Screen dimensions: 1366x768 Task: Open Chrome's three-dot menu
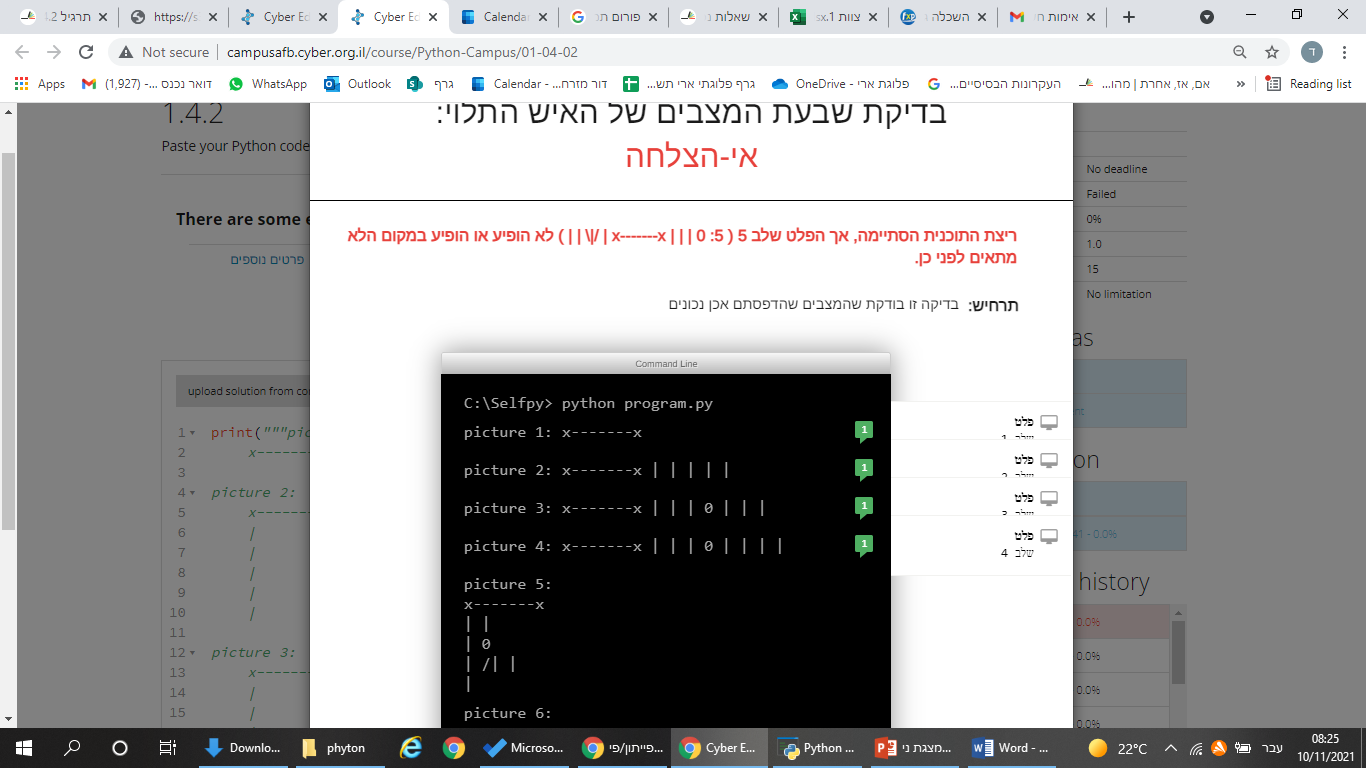[x=1345, y=51]
